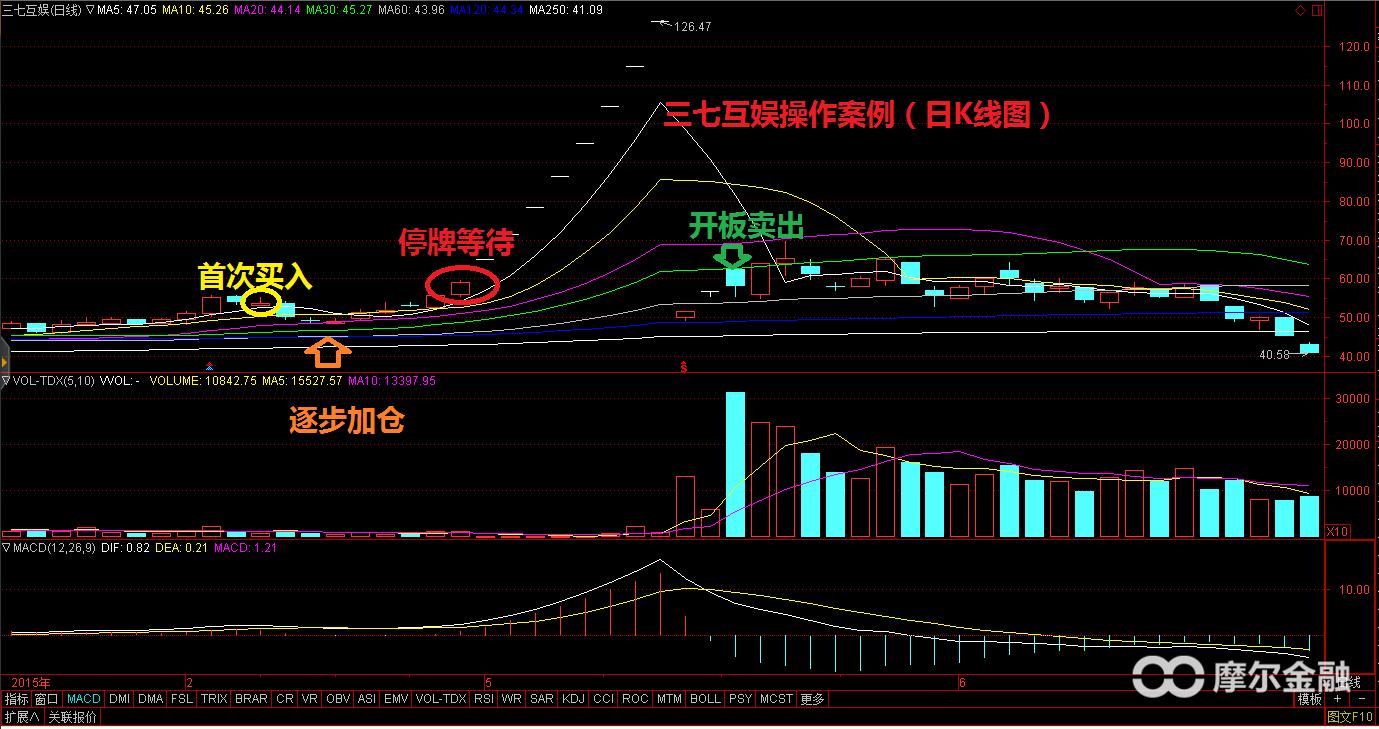
Task: Open the 更多 more indicators list
Action: pos(812,699)
